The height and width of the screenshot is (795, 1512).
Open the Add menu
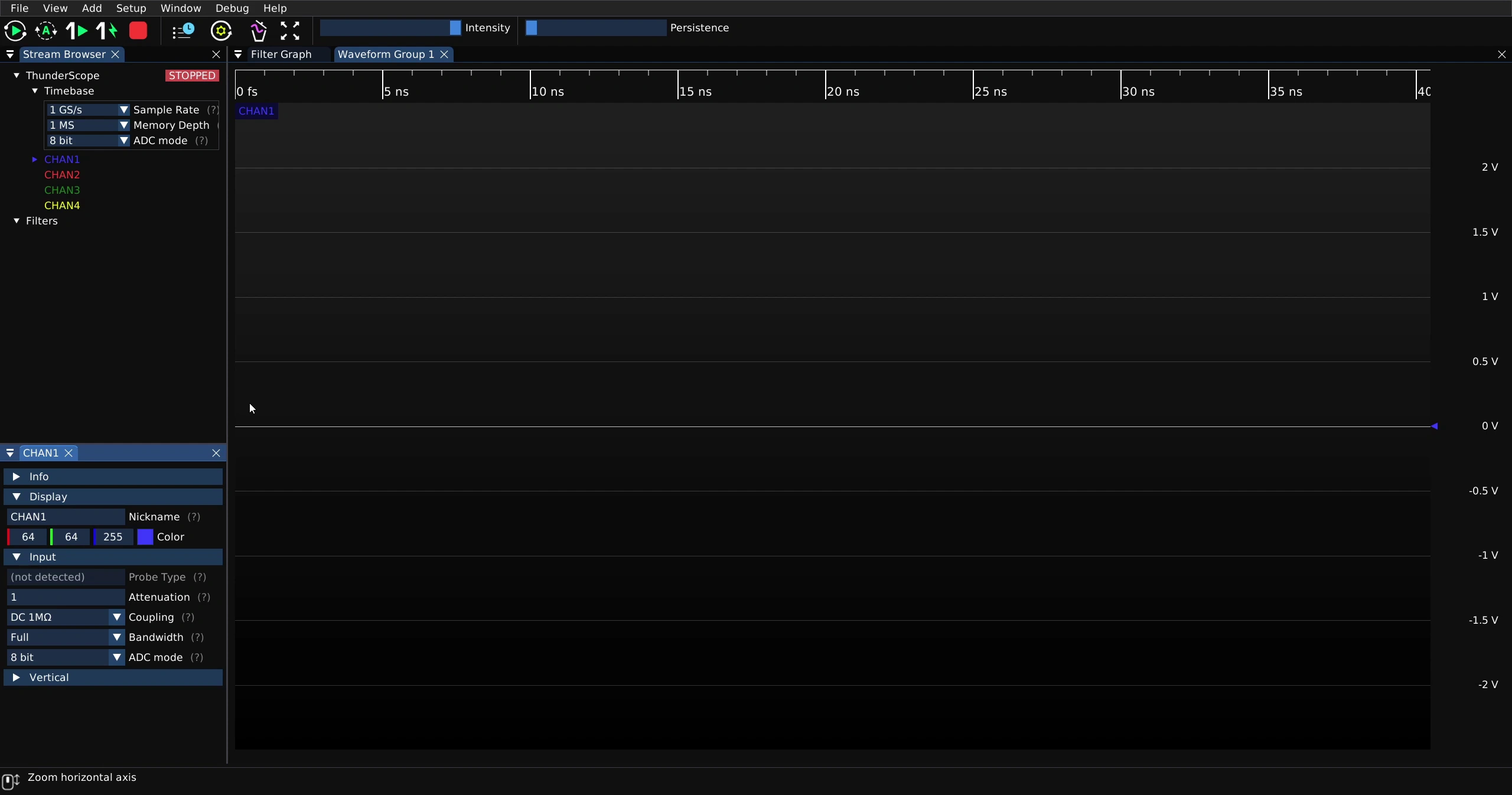[92, 8]
